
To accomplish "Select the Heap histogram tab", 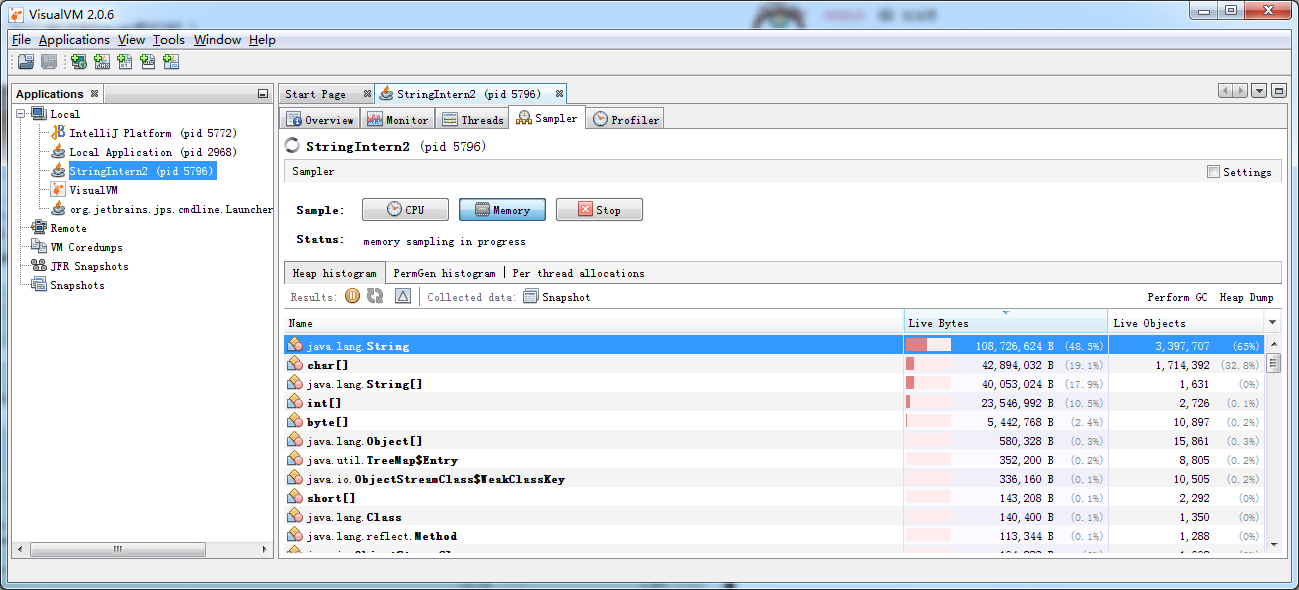I will pos(334,273).
